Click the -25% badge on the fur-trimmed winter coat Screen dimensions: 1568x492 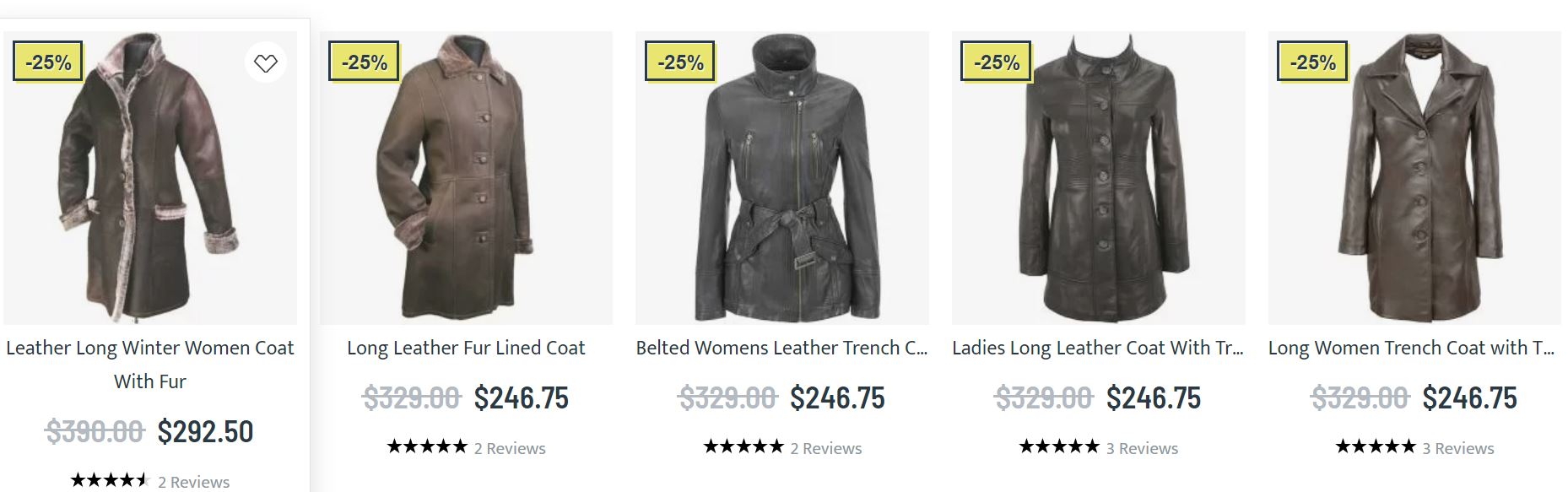48,62
